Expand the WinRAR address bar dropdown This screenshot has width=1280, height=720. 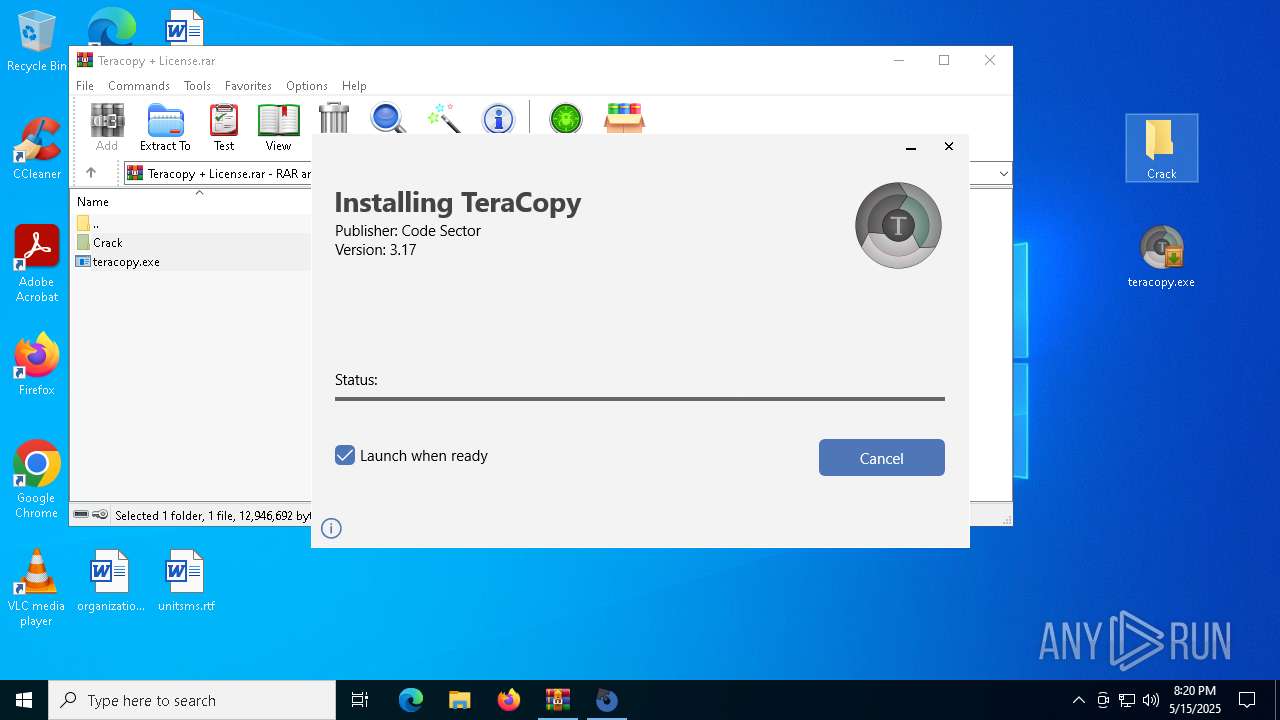coord(1003,174)
